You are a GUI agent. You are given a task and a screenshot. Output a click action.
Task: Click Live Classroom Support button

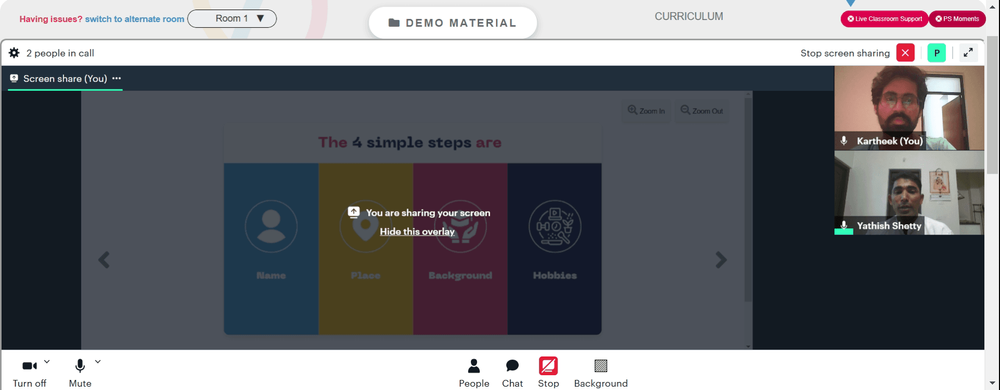(x=885, y=19)
